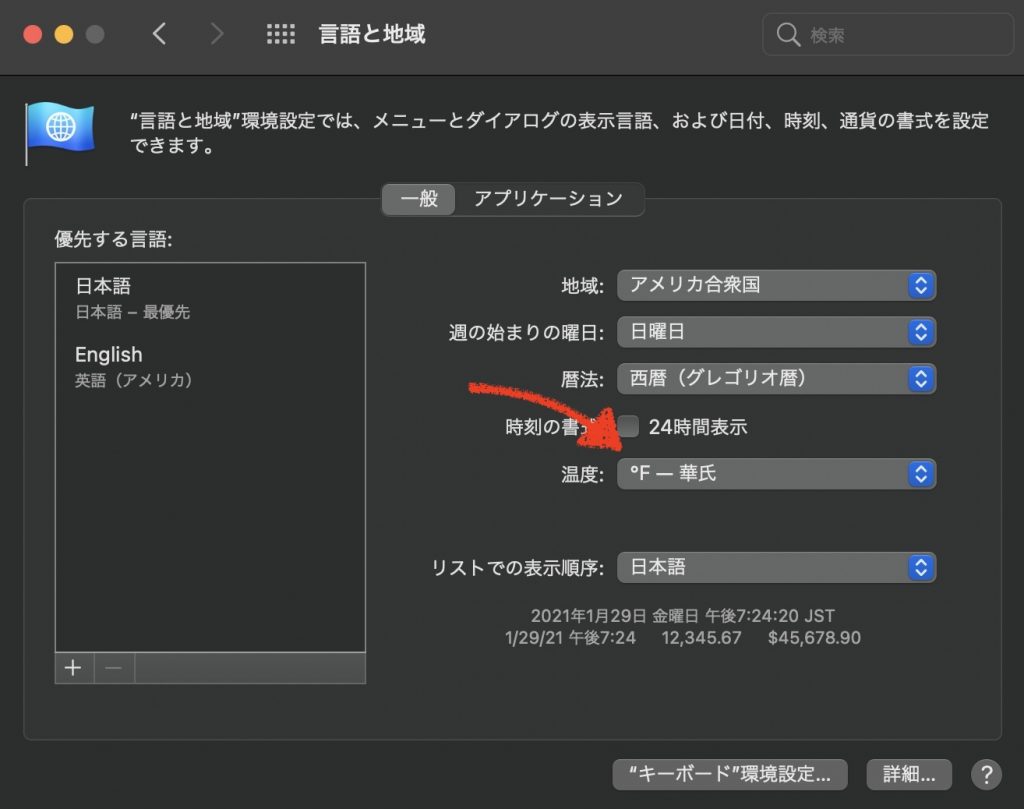This screenshot has width=1024, height=809.
Task: Remove language with the minus button
Action: (114, 668)
